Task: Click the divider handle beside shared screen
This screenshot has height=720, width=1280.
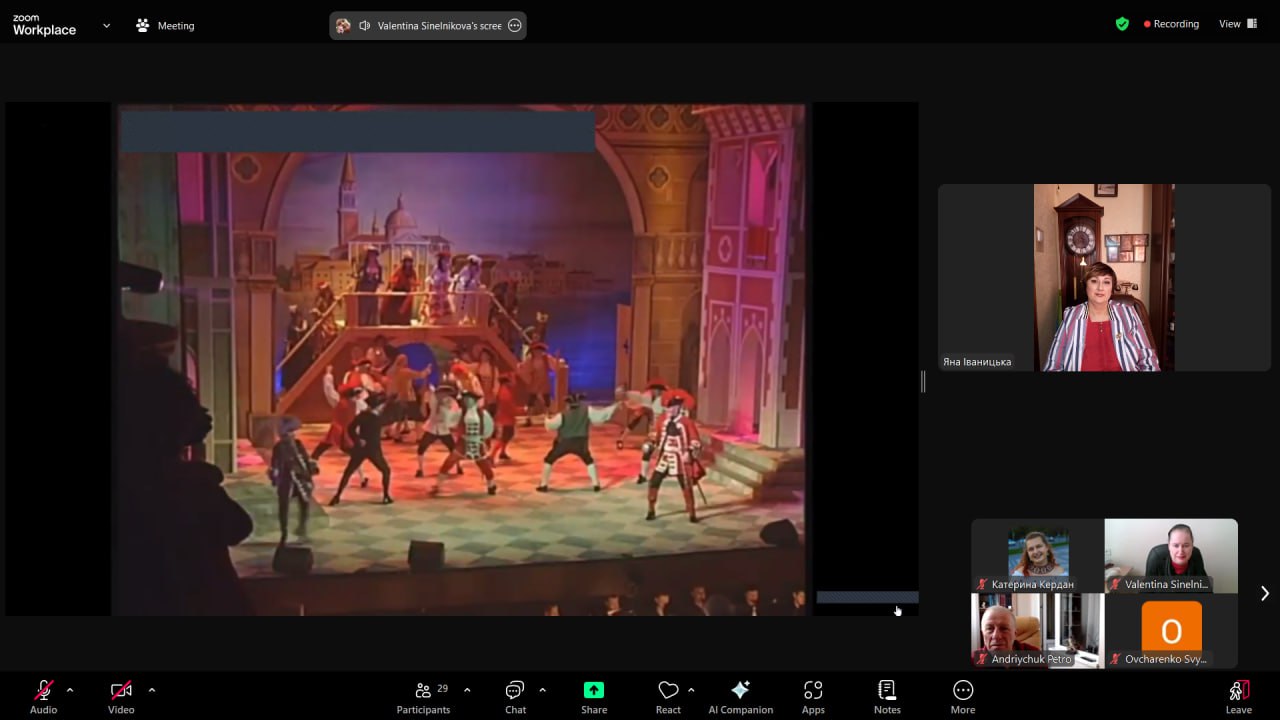Action: pyautogui.click(x=924, y=381)
